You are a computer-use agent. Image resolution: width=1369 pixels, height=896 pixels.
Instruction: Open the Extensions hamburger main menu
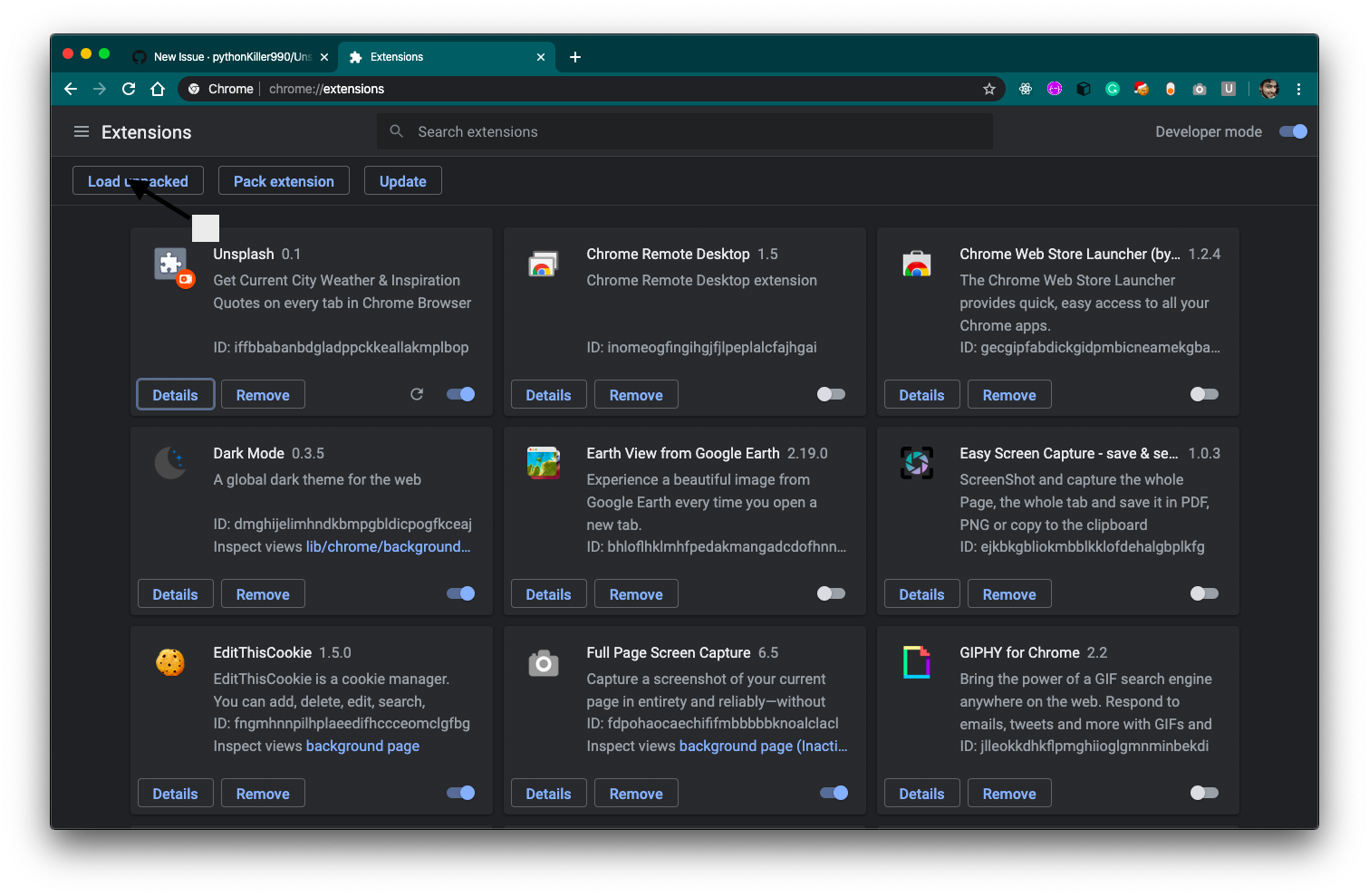pos(82,132)
